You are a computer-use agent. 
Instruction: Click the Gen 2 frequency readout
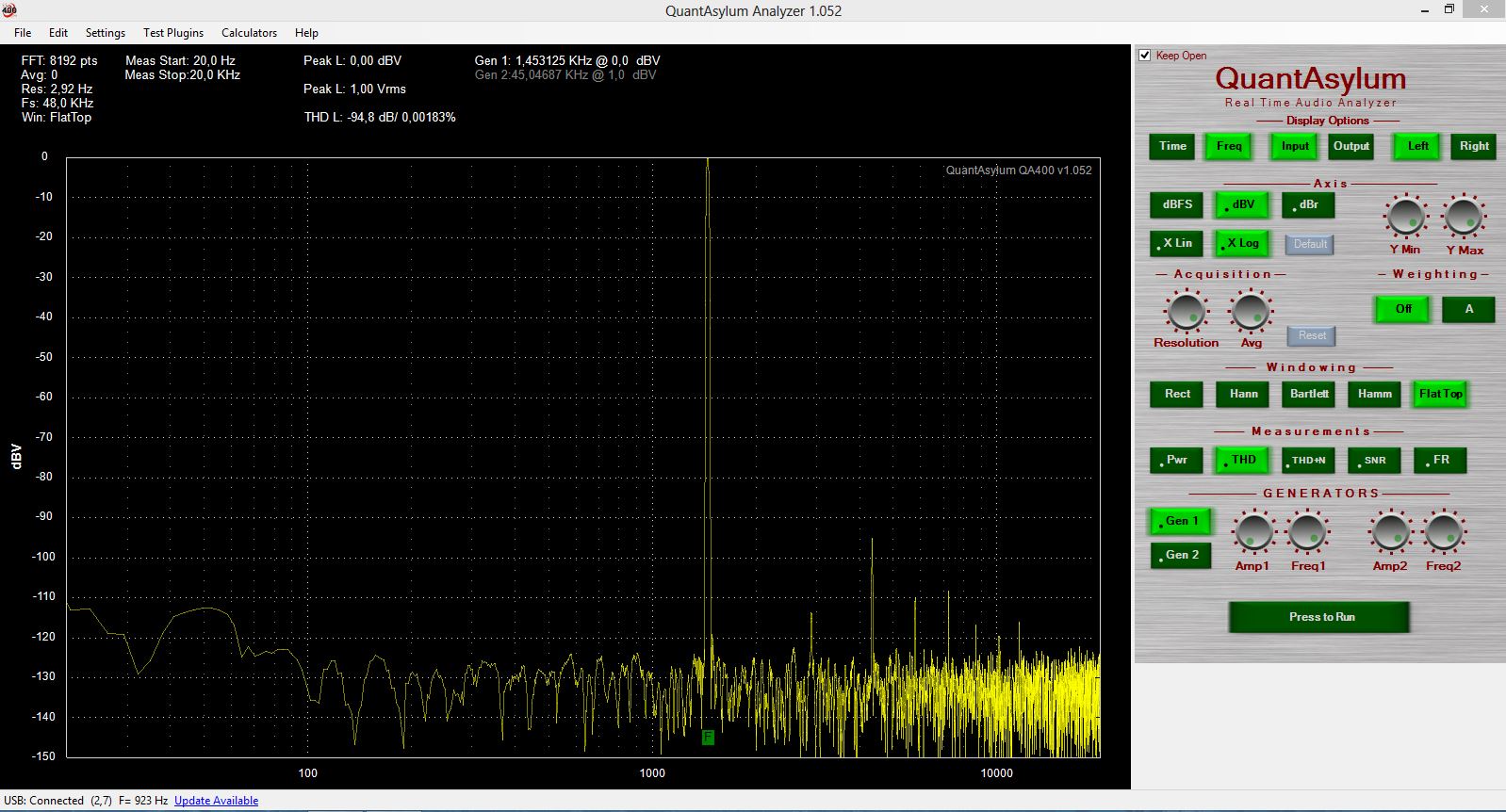point(565,74)
